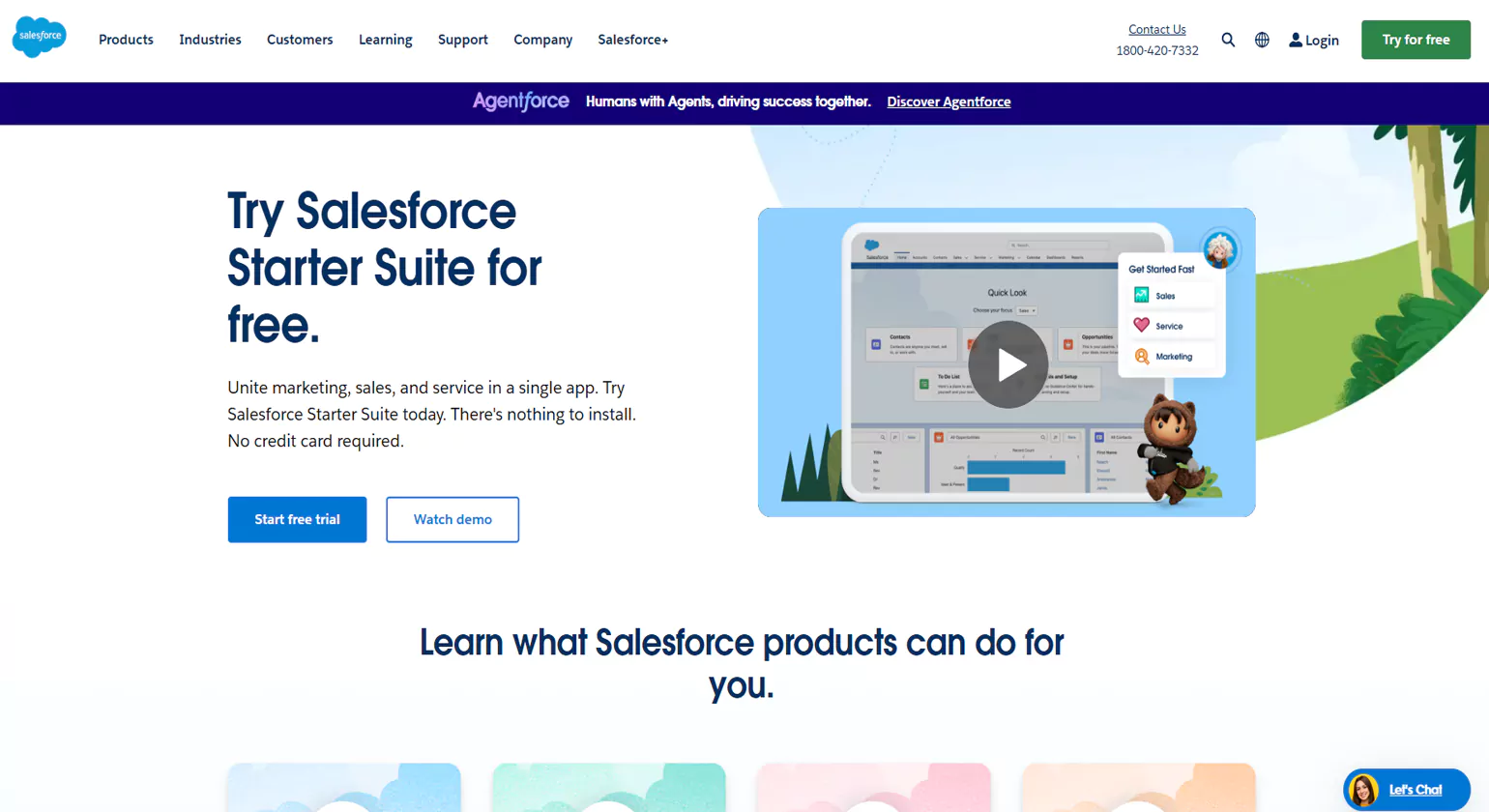Click the Salesforce cloud logo
Viewport: 1489px width, 812px height.
39,37
